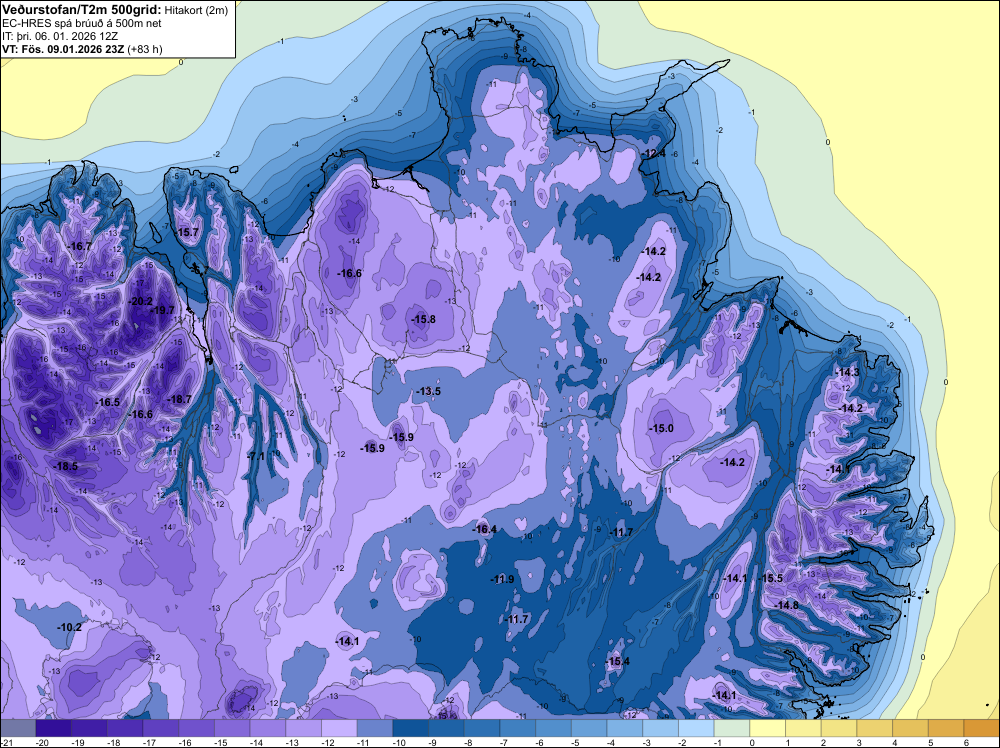Image resolution: width=1000 pixels, height=748 pixels.
Task: Select the -14.3 temperature value
Action: pyautogui.click(x=848, y=372)
